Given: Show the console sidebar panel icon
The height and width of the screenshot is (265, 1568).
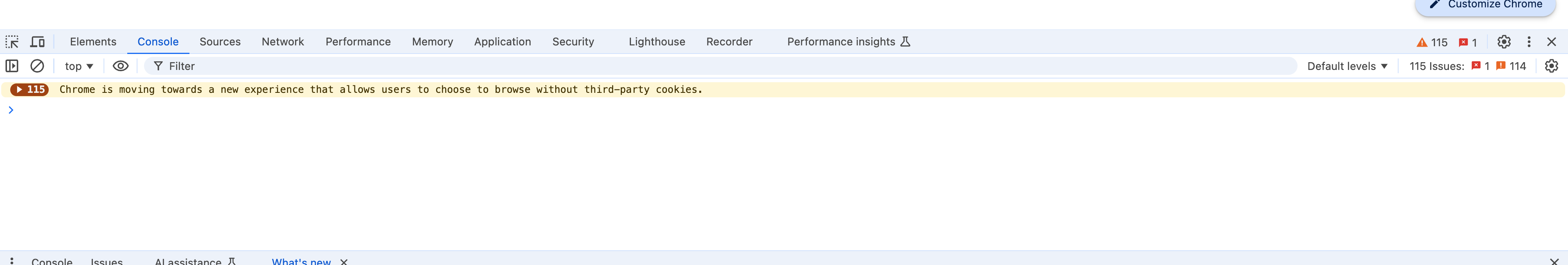Looking at the screenshot, I should tap(11, 66).
